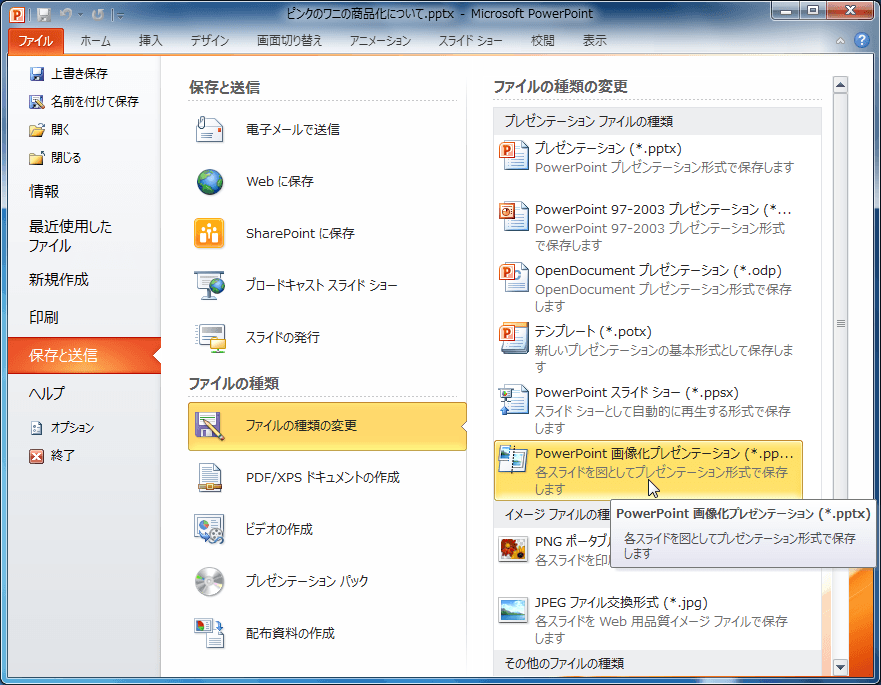881x685 pixels.
Task: Switch to the スライド ショー tab
Action: [470, 40]
